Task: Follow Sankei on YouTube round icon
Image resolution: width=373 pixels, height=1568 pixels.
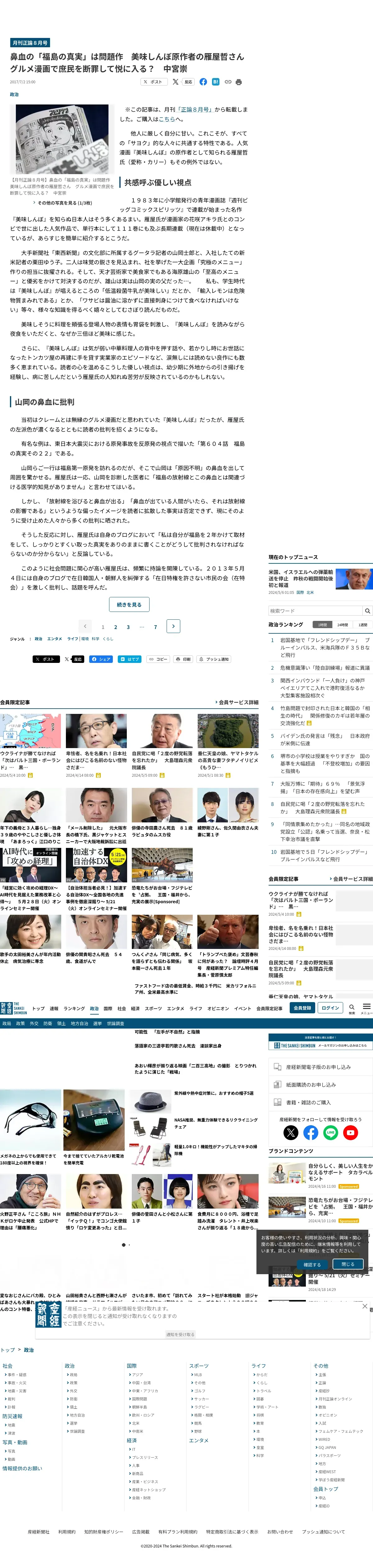Action: (351, 1133)
